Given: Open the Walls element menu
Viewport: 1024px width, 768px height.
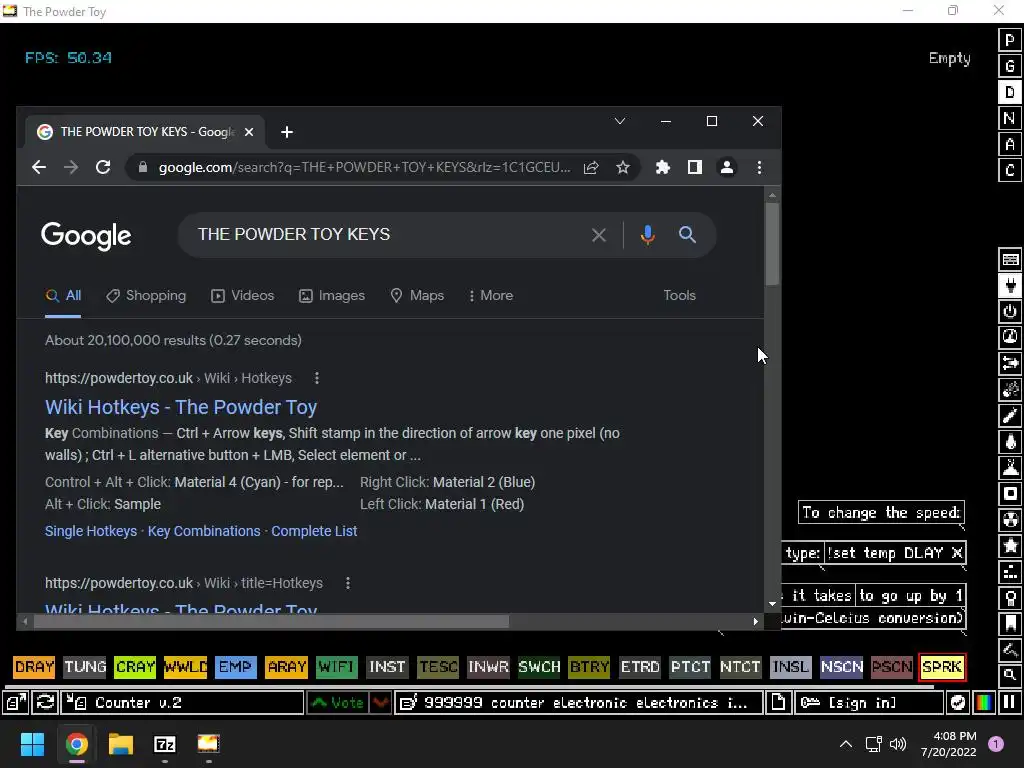Looking at the screenshot, I should pyautogui.click(x=1010, y=259).
